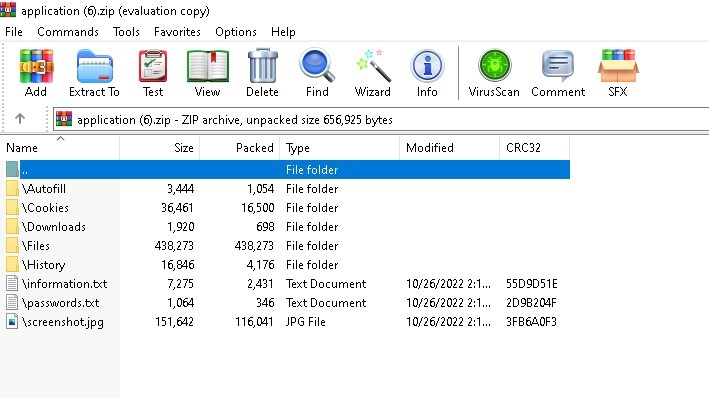This screenshot has width=709, height=398.
Task: Select the \History folder name
Action: 43,265
